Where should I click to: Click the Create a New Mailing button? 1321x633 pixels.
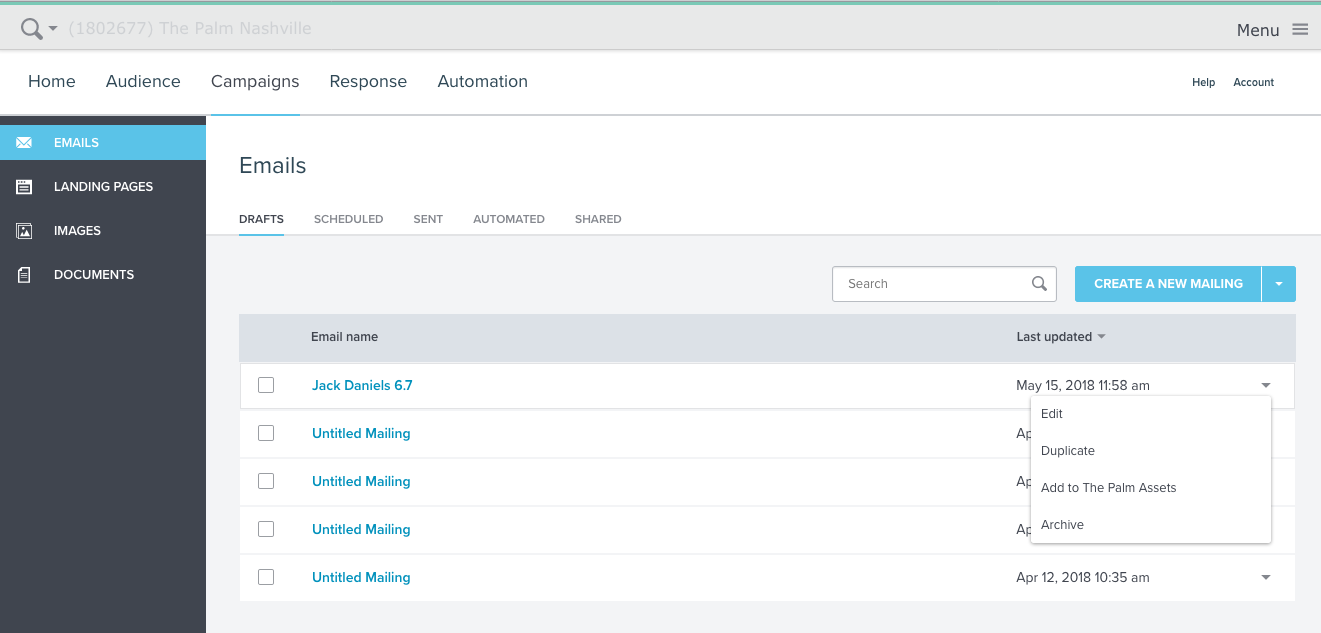point(1168,284)
